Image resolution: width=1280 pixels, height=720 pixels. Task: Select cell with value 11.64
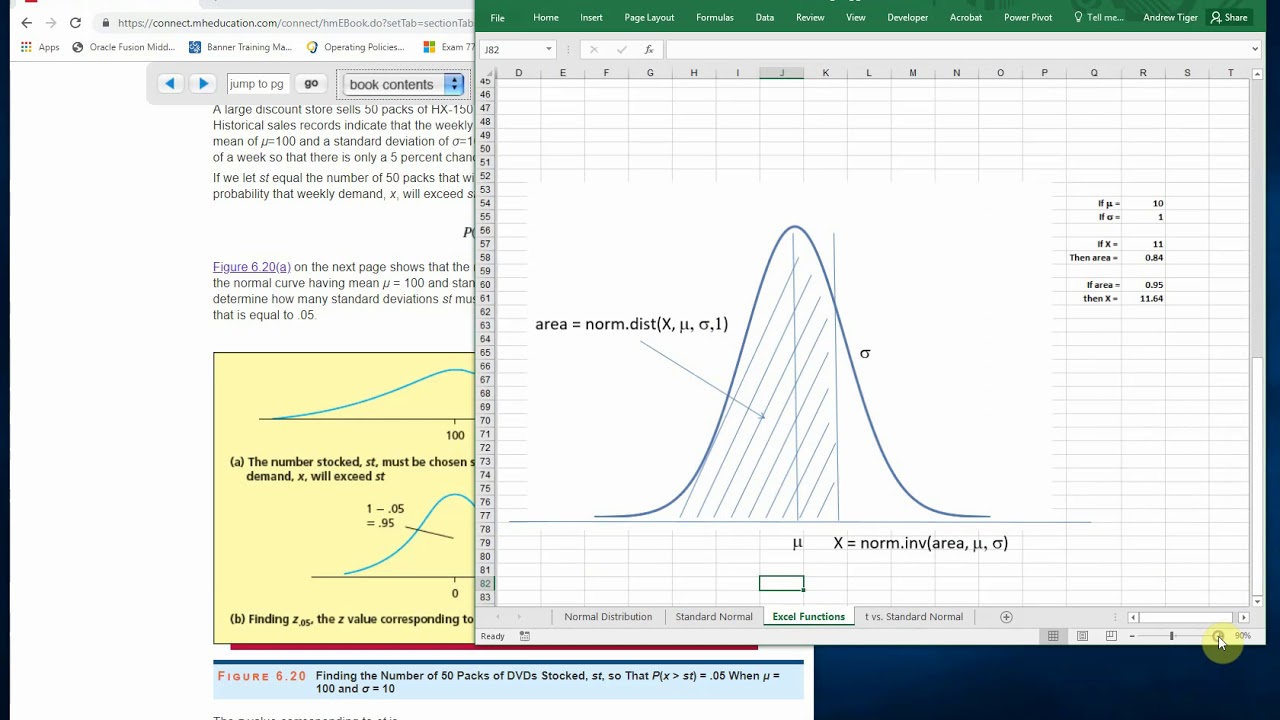point(1143,298)
